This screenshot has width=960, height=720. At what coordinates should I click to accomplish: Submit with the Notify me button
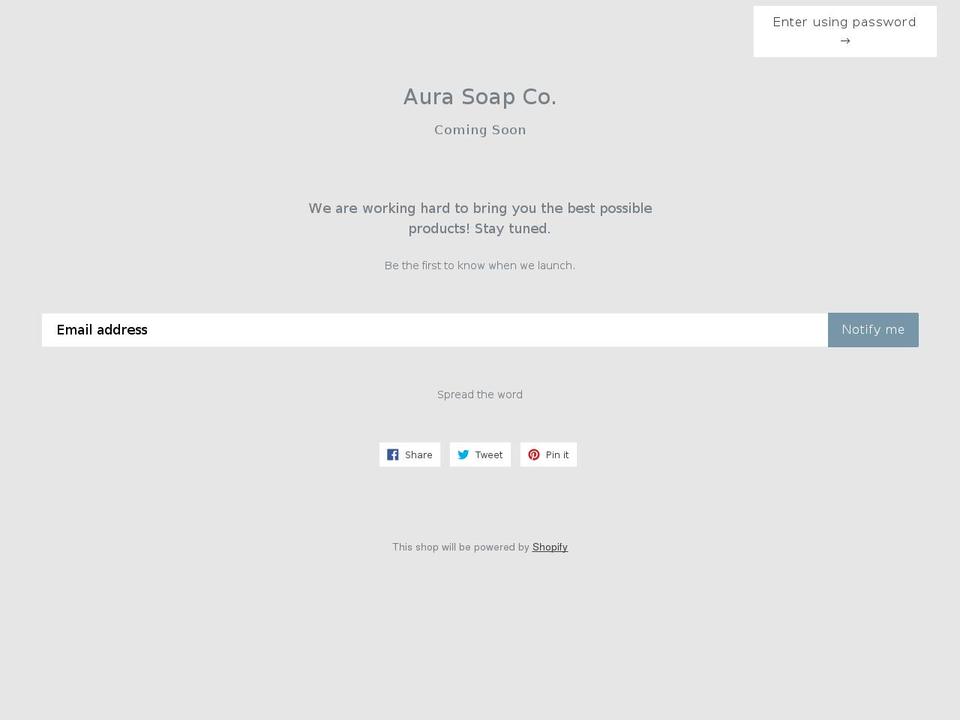coord(873,330)
